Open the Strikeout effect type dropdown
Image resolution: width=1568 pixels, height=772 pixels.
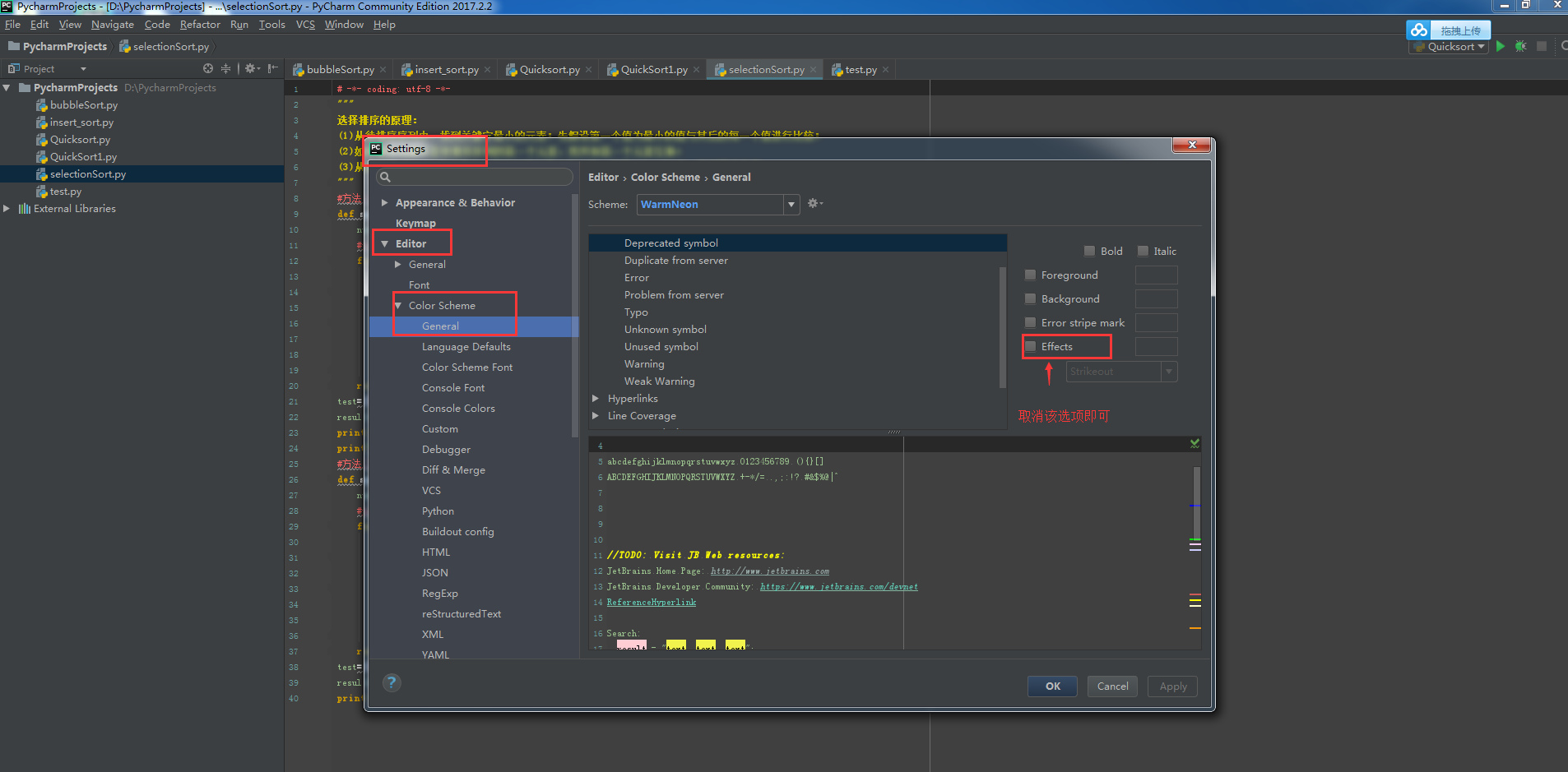(x=1168, y=372)
